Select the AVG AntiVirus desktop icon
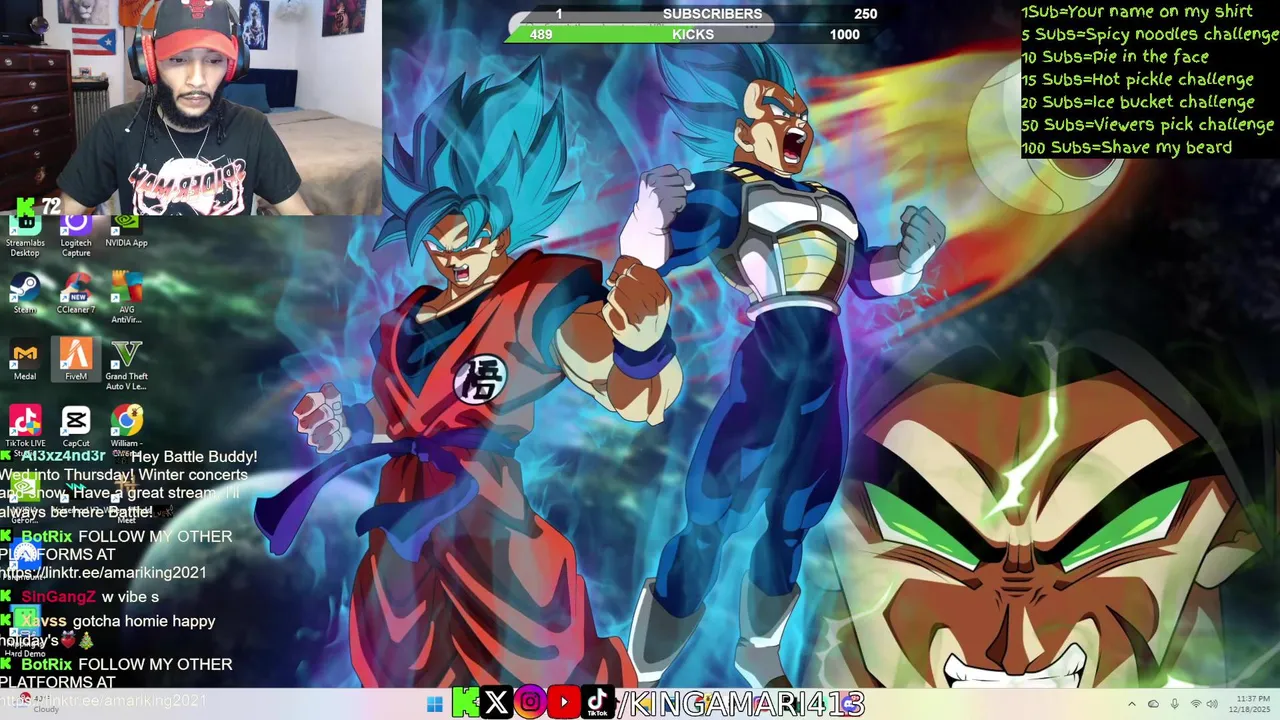1280x720 pixels. pos(126,298)
